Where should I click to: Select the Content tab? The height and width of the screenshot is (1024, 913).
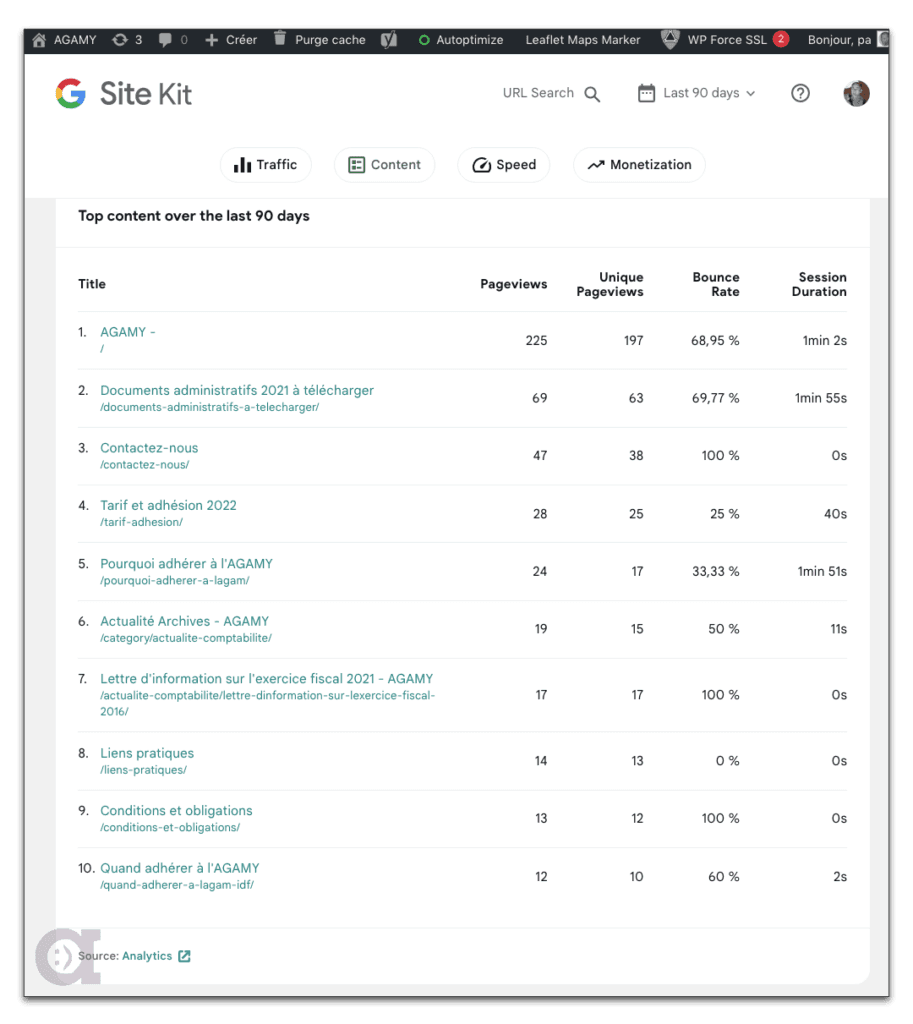(384, 165)
